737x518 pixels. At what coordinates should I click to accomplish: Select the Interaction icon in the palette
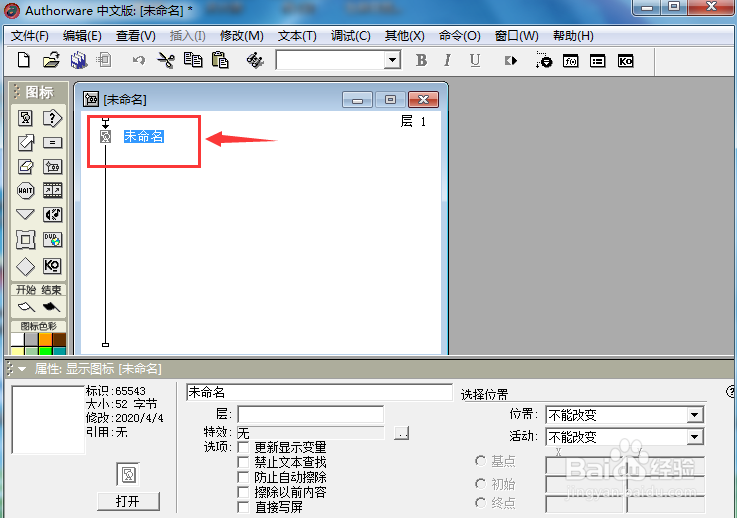(52, 118)
